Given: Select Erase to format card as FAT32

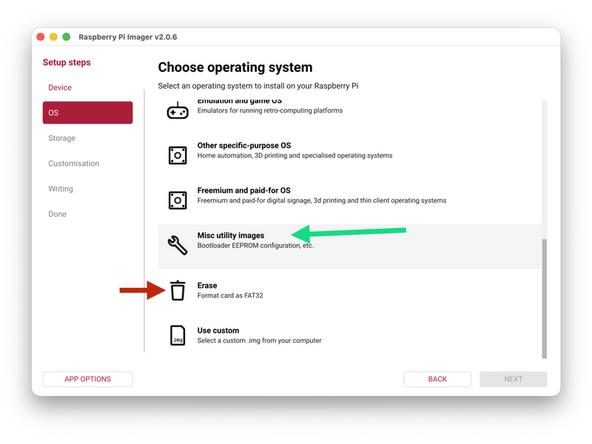Looking at the screenshot, I should click(x=350, y=290).
